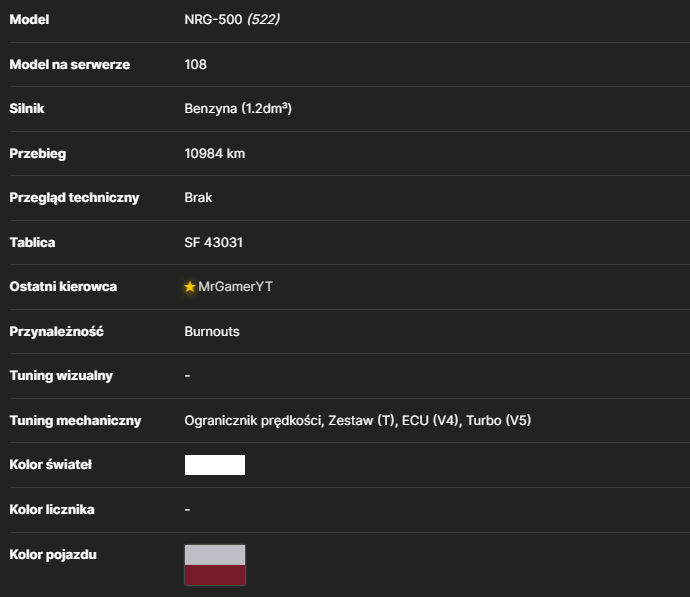This screenshot has height=597, width=690.
Task: Click the gold star icon beside MrGamerYT
Action: (x=190, y=287)
